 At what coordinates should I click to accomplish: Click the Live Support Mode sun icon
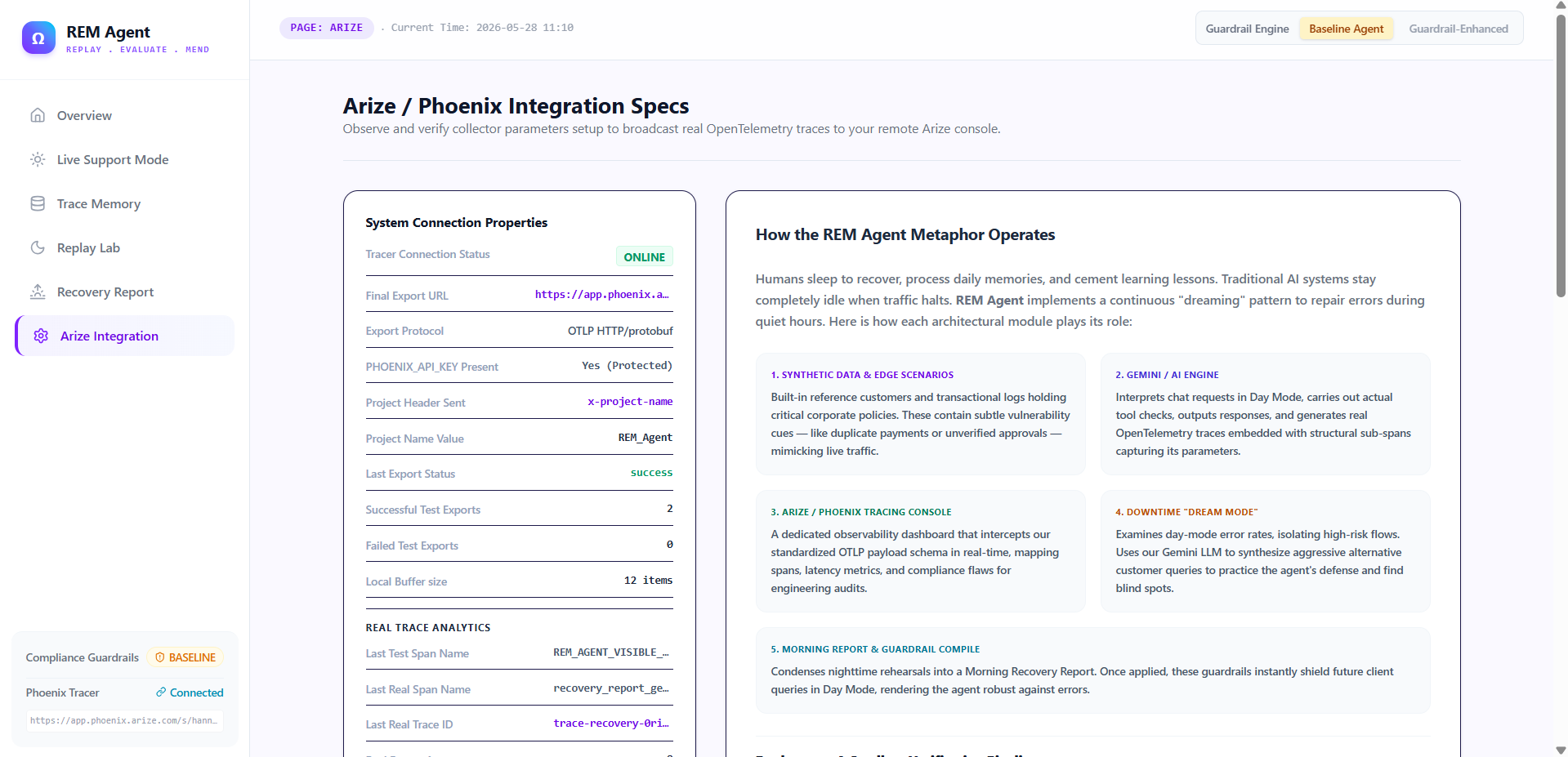(x=38, y=159)
